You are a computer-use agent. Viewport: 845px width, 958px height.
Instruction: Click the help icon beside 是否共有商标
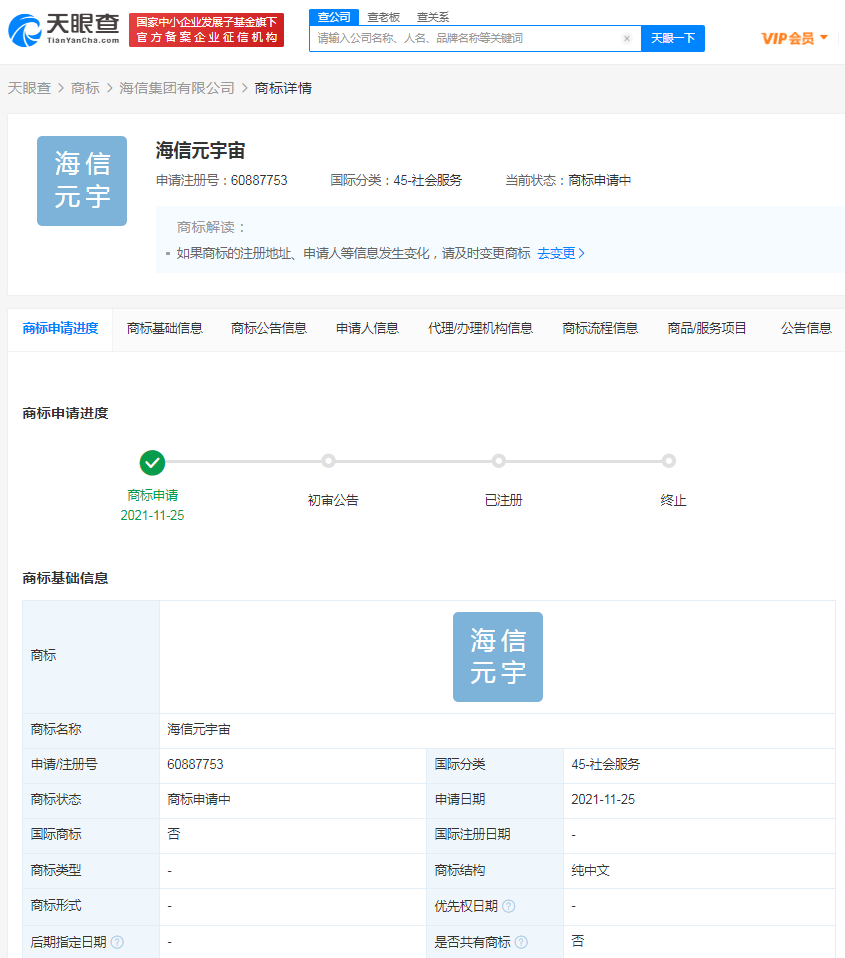(x=521, y=941)
